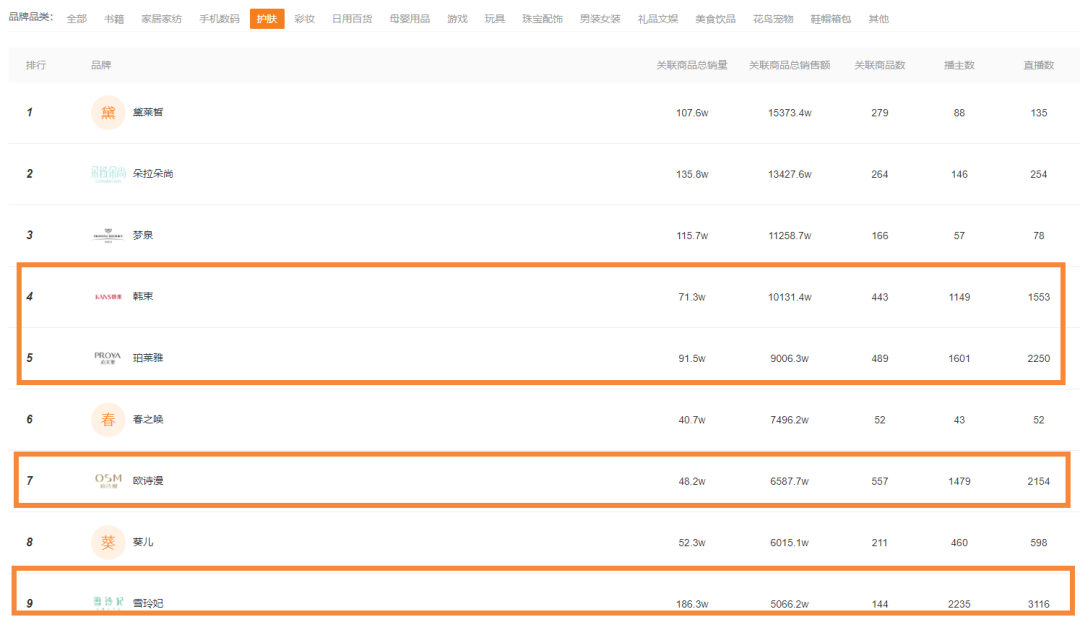Click the 6587.7w value in 欧诗漫 row
The width and height of the screenshot is (1080, 617).
[x=789, y=481]
